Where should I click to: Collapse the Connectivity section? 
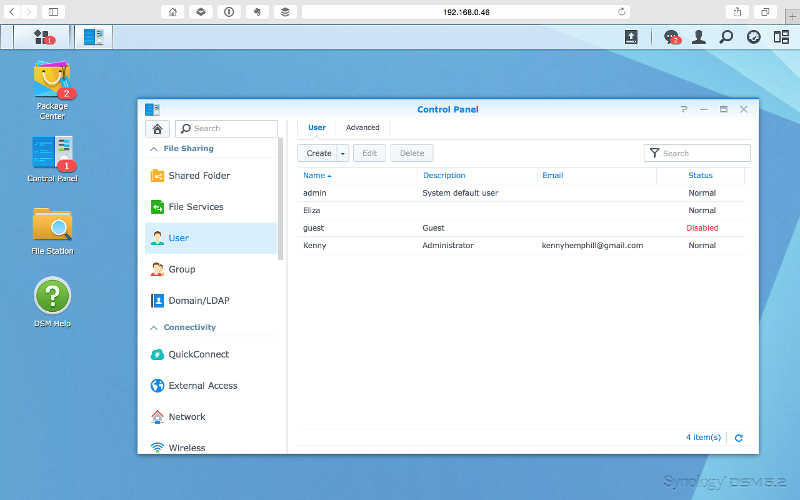point(154,328)
